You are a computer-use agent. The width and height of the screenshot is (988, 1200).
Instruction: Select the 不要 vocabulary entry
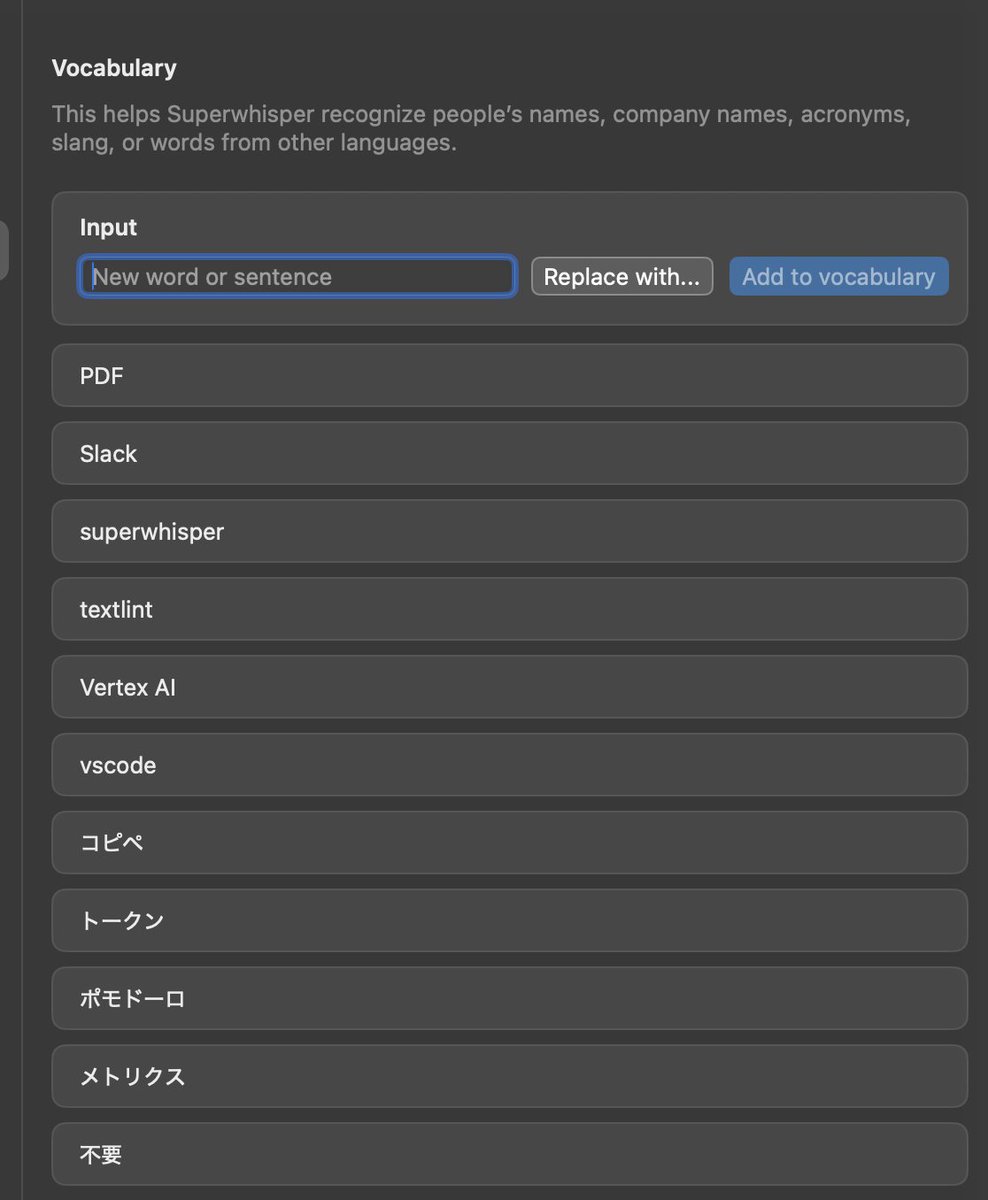pyautogui.click(x=510, y=1155)
